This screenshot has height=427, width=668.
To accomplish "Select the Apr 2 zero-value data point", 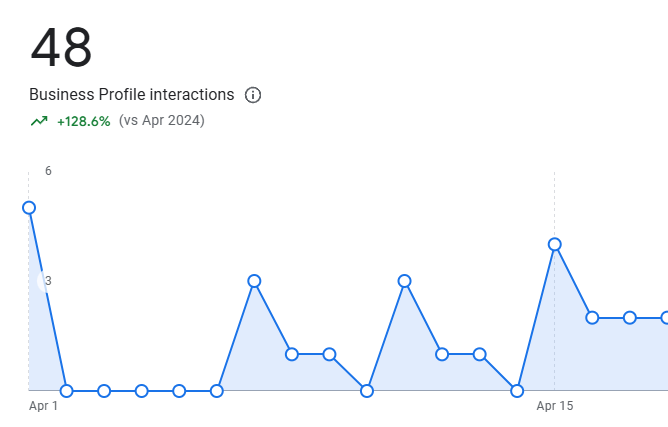I will click(66, 391).
